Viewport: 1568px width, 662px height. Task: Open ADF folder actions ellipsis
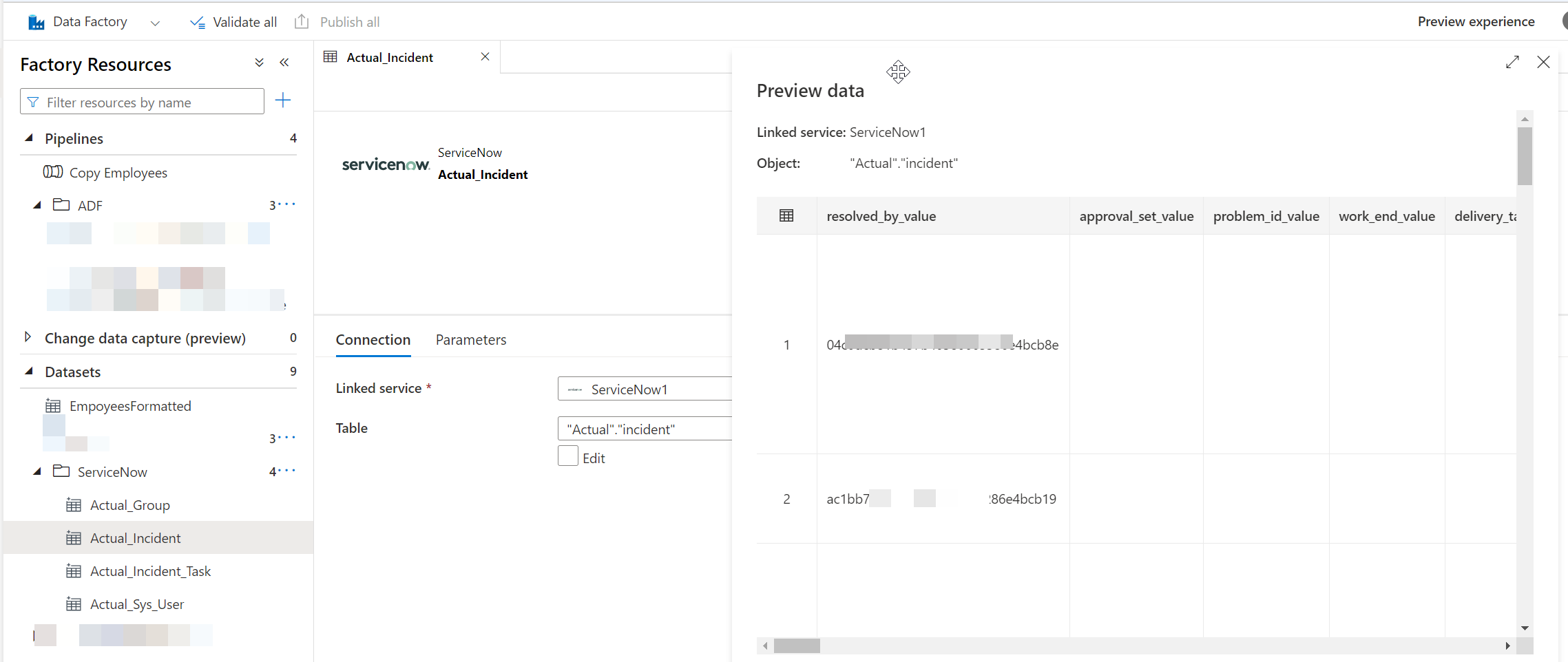[286, 204]
